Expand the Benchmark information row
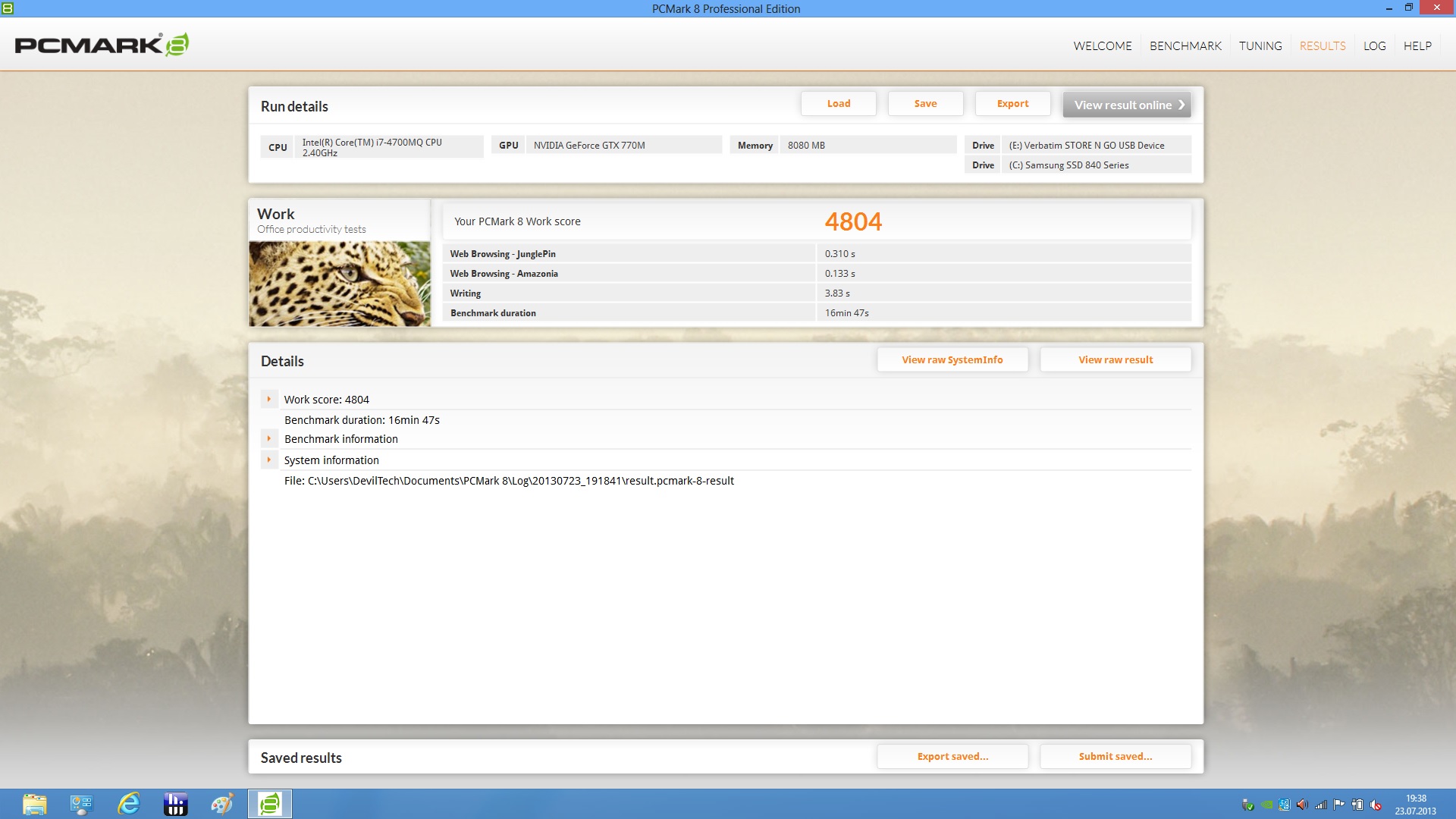The image size is (1456, 819). (268, 438)
